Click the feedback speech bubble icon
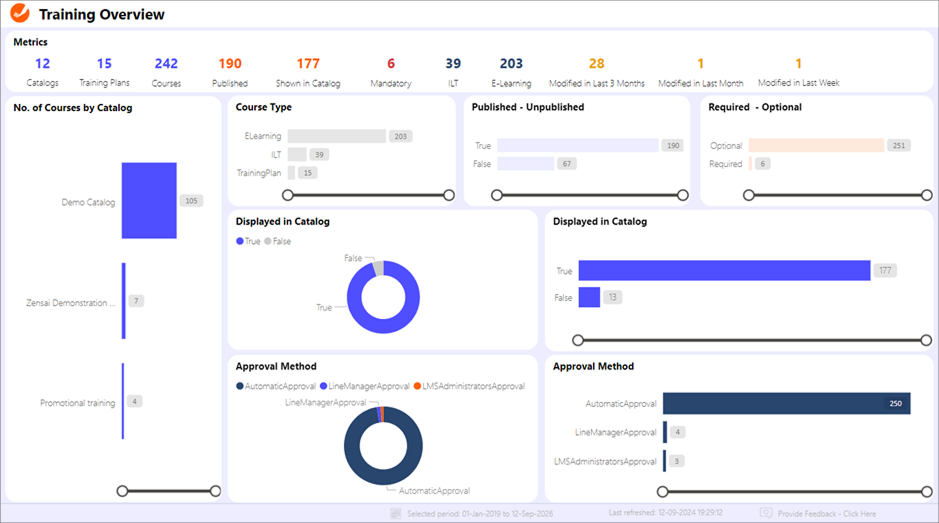This screenshot has width=939, height=523. (766, 513)
